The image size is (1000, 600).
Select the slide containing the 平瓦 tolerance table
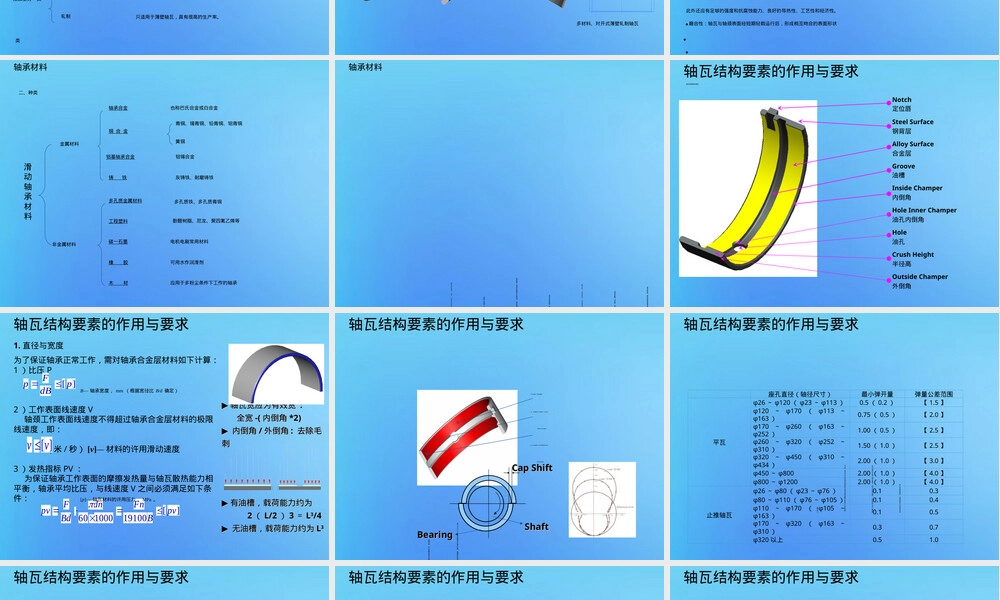click(x=834, y=436)
